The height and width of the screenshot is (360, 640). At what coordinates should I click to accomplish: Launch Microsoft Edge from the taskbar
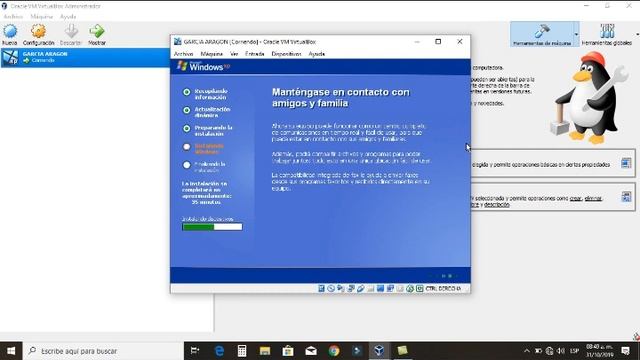219,351
